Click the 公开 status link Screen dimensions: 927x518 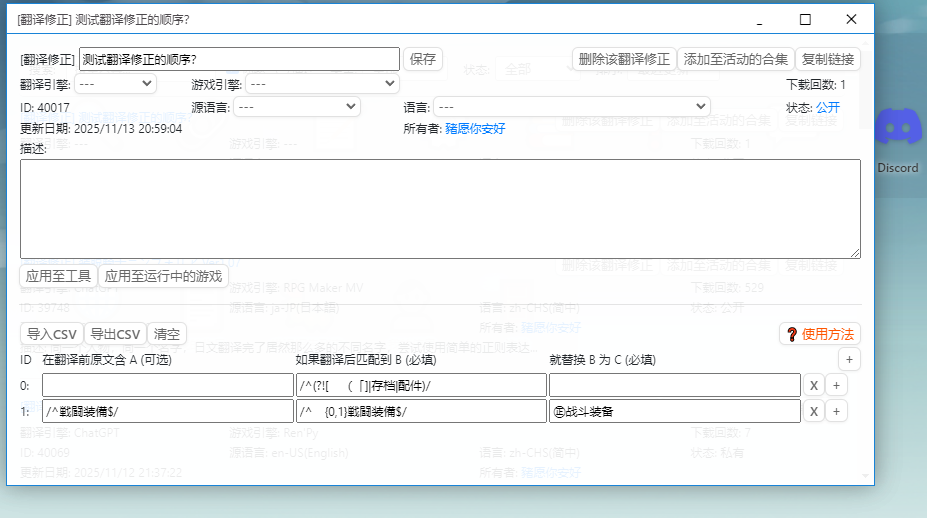click(x=828, y=107)
